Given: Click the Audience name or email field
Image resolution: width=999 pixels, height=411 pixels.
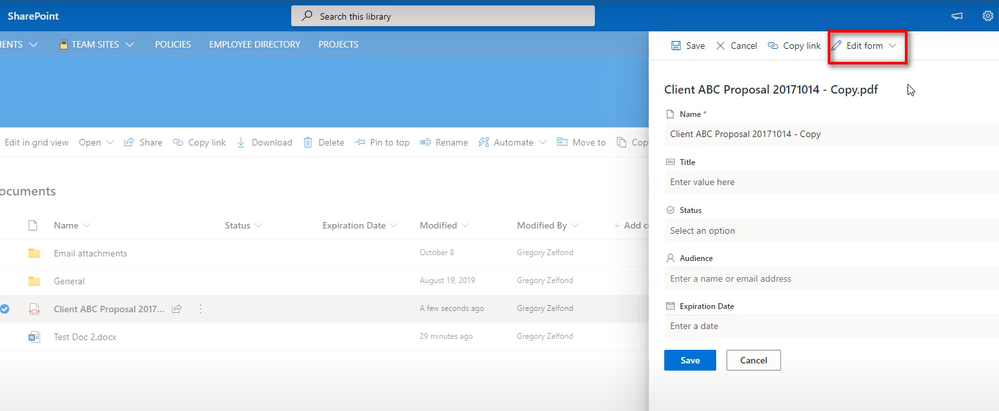Looking at the screenshot, I should click(x=831, y=278).
